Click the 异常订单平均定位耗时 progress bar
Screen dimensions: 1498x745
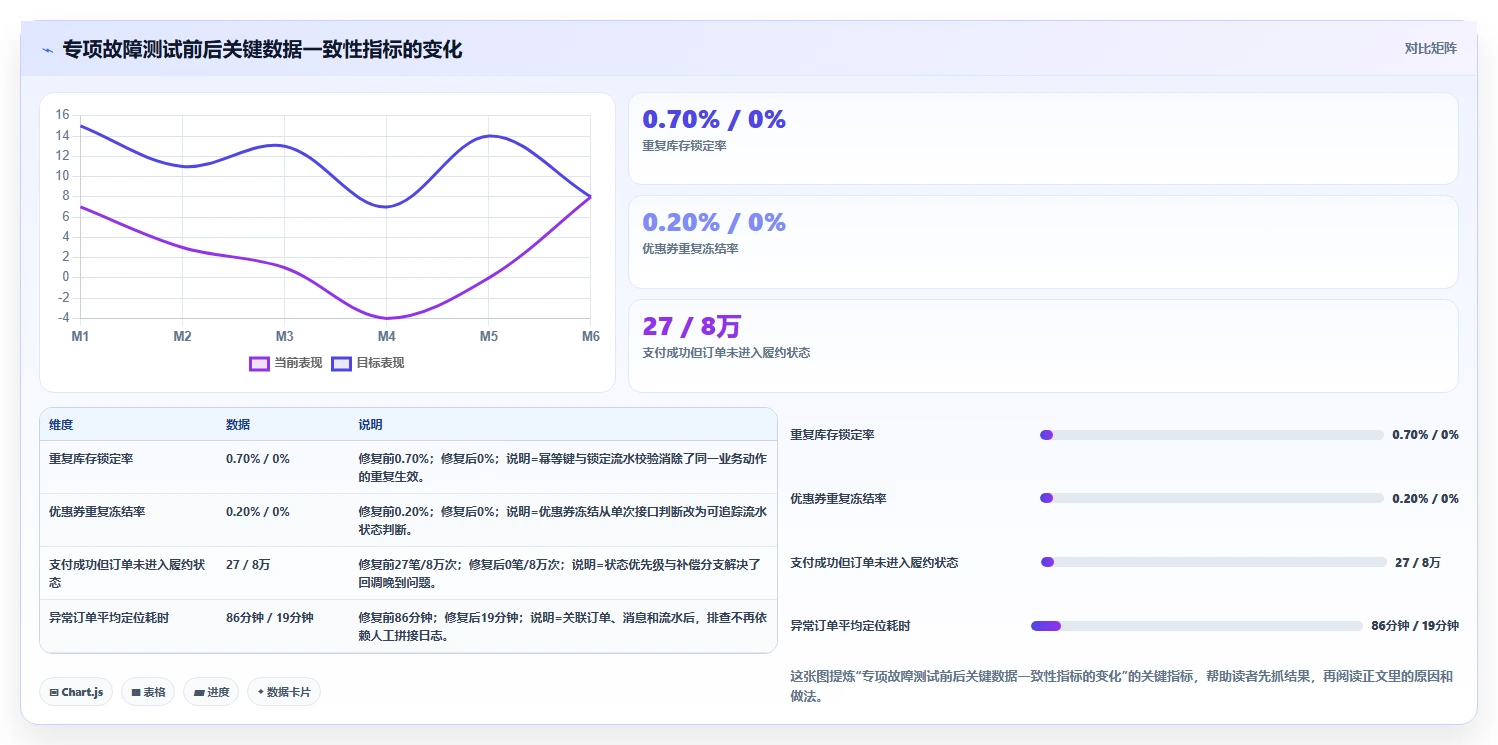click(x=1197, y=626)
